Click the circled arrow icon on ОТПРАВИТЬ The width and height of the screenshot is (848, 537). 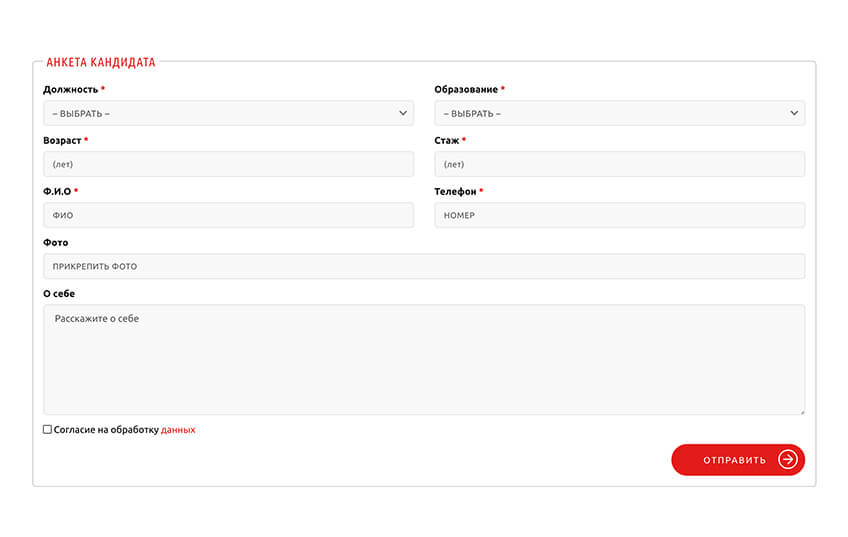click(x=788, y=460)
